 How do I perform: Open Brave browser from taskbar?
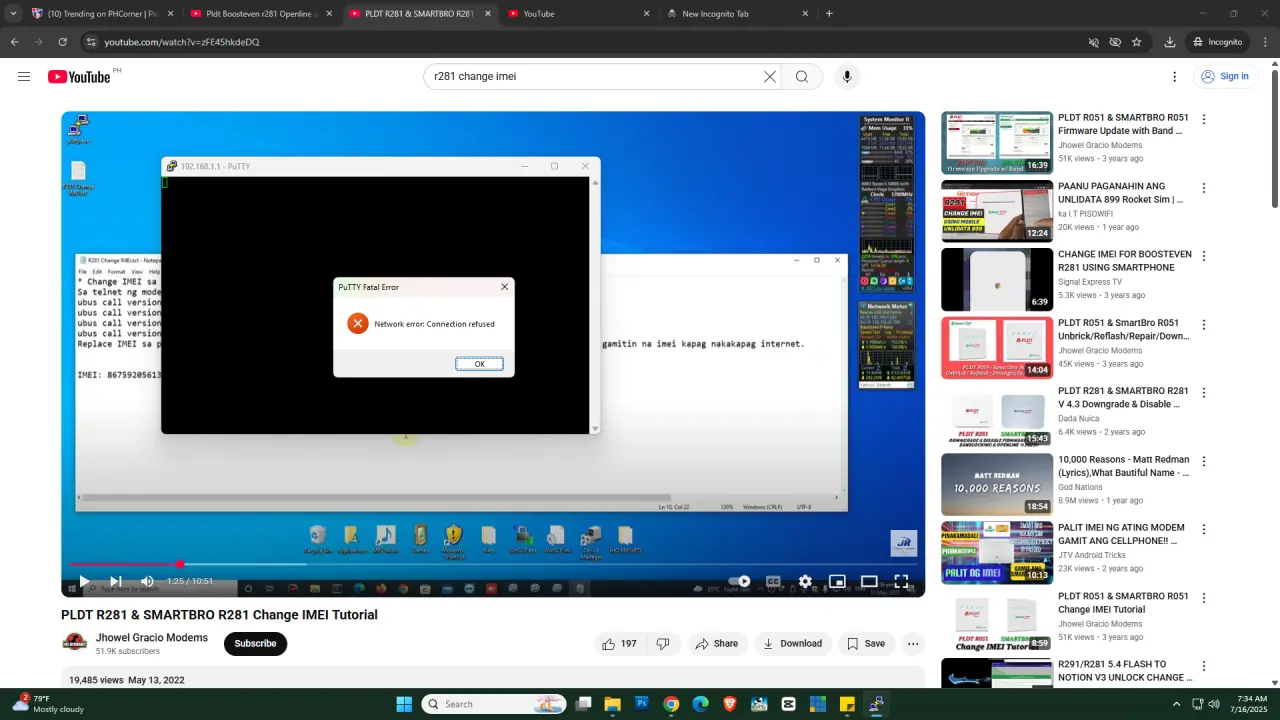click(x=730, y=704)
